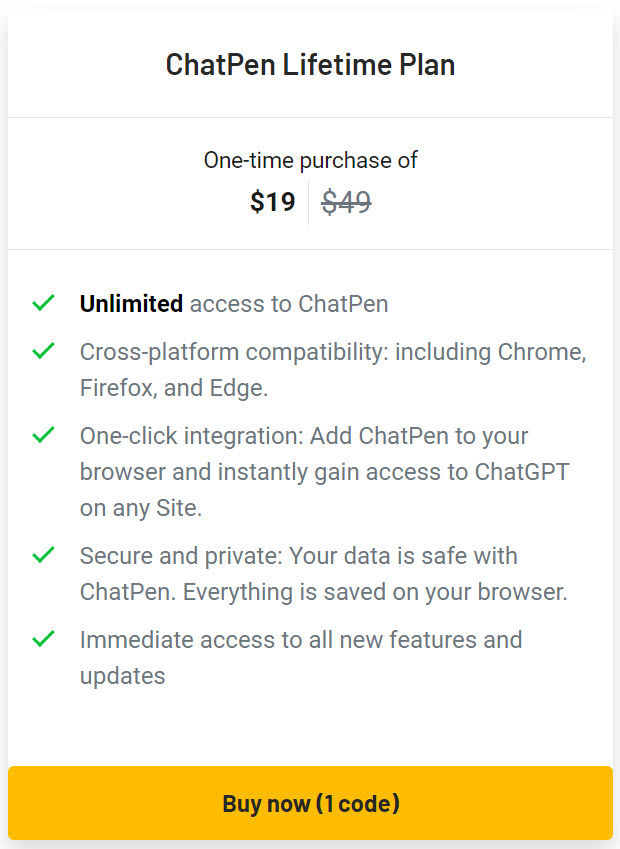
Task: Click the crossed-out $49 price
Action: pos(347,201)
